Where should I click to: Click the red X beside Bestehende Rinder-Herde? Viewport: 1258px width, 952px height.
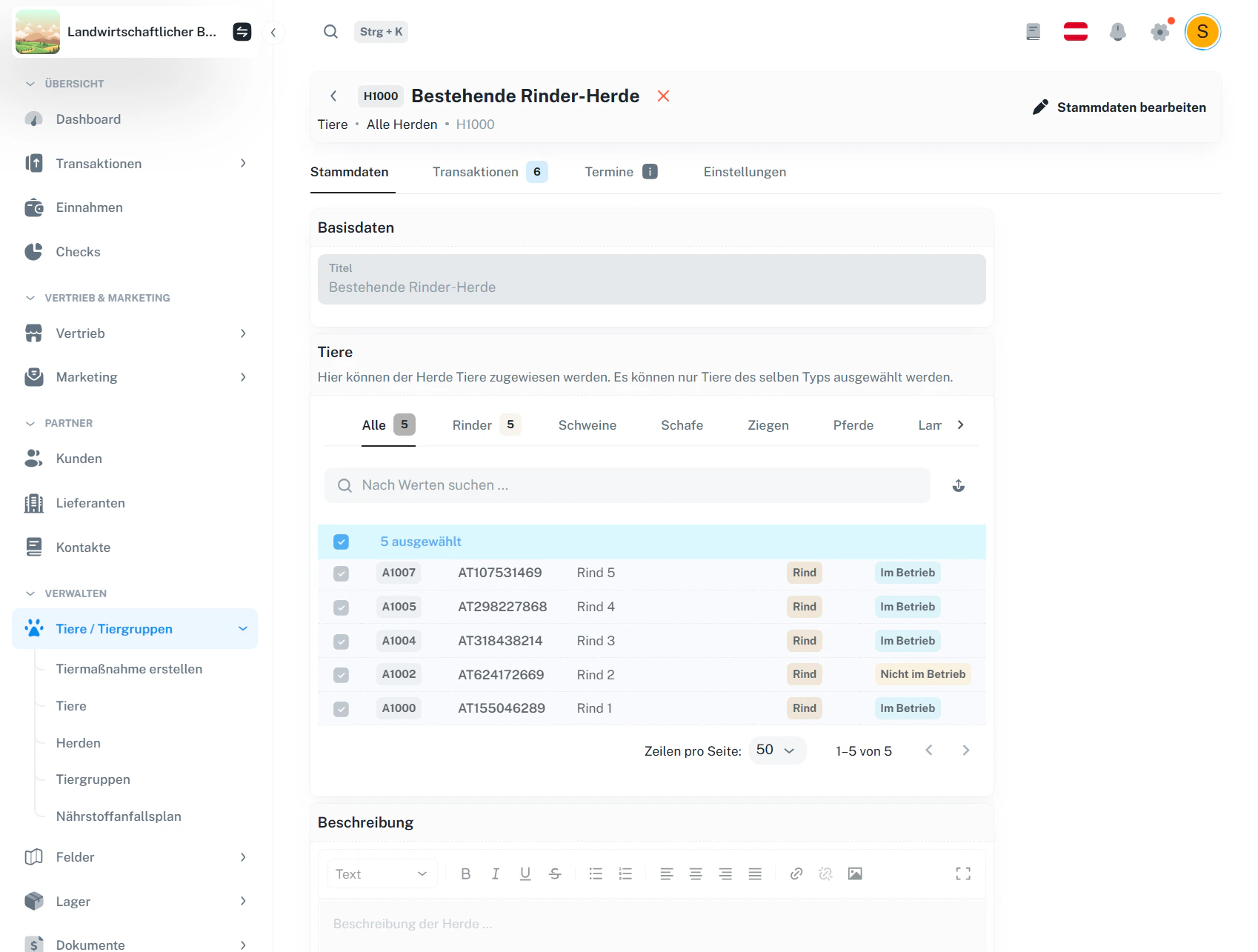click(x=663, y=96)
